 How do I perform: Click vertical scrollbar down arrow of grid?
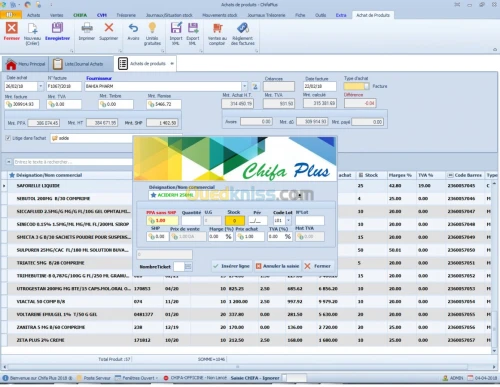494,351
